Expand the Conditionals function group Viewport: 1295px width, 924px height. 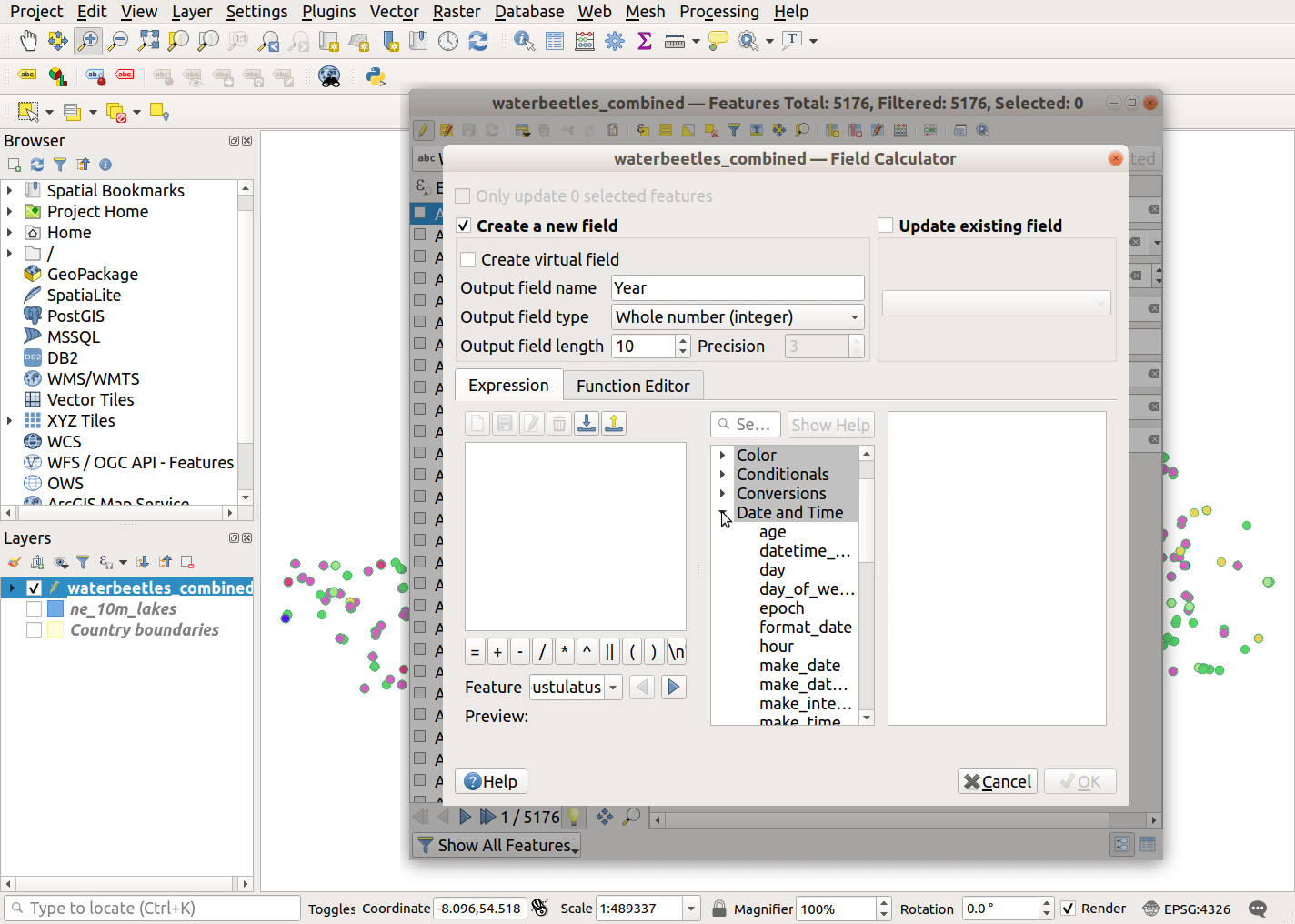723,474
